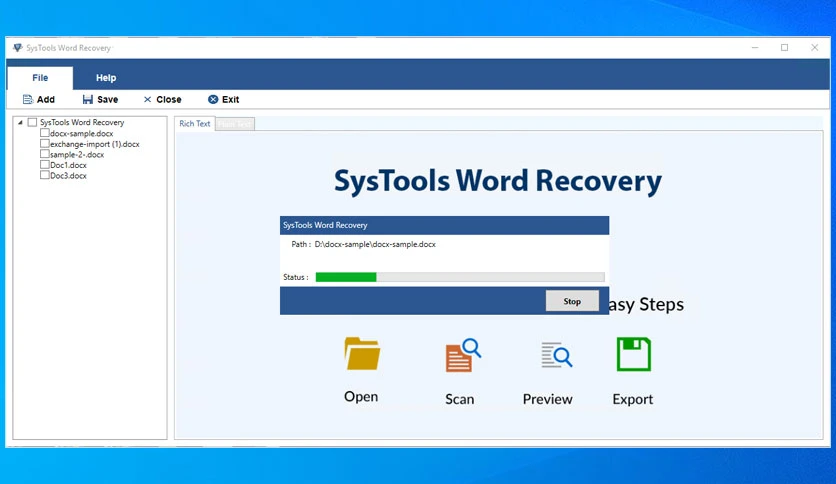Click the Exit circle icon
This screenshot has height=484, width=836.
click(213, 99)
